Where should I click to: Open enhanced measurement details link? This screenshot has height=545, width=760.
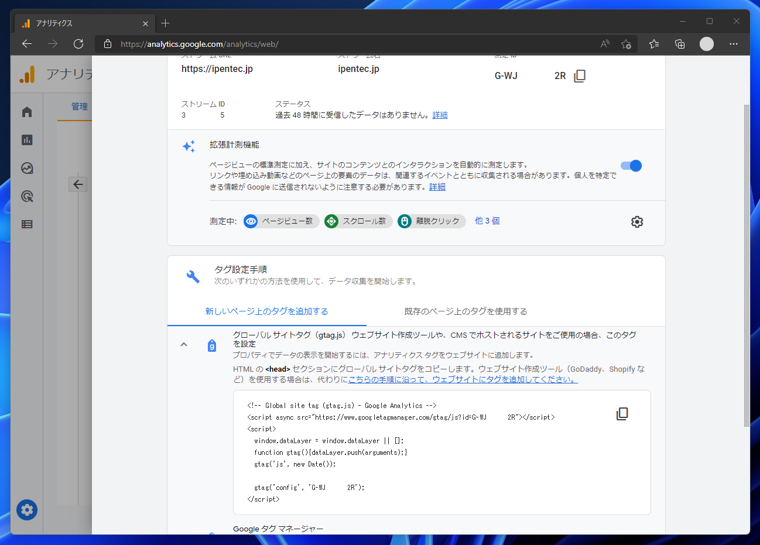pyautogui.click(x=437, y=187)
